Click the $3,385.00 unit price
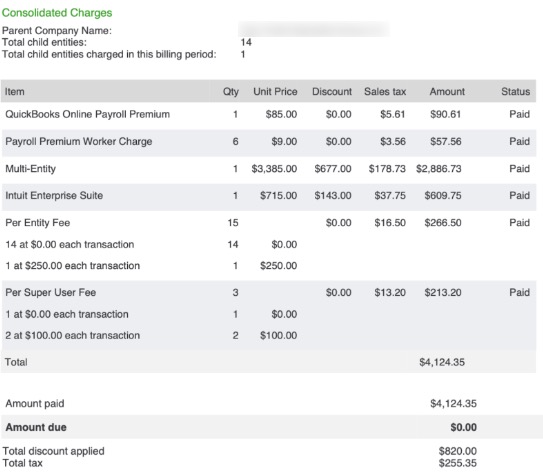Viewport: 543px width, 475px height. [x=274, y=169]
